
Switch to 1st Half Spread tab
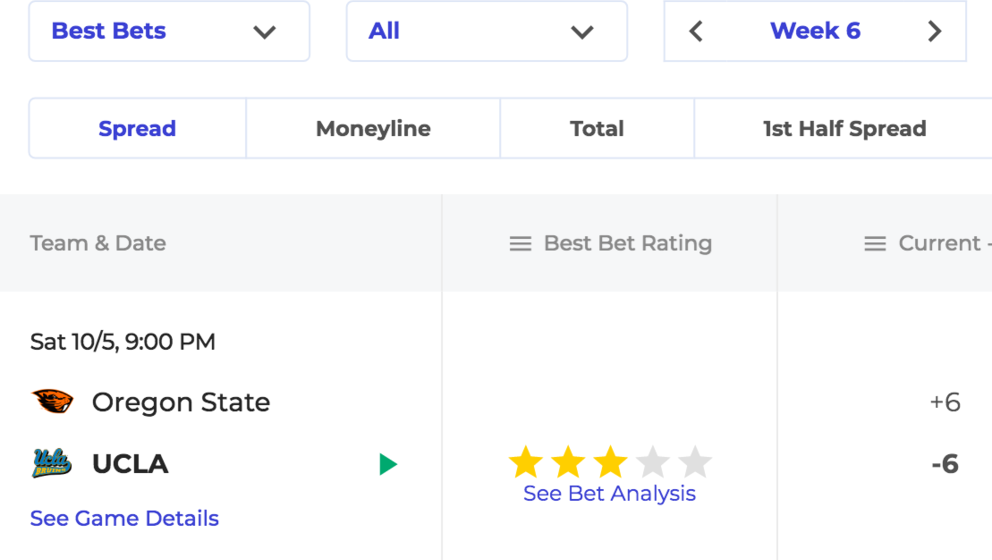pos(844,128)
